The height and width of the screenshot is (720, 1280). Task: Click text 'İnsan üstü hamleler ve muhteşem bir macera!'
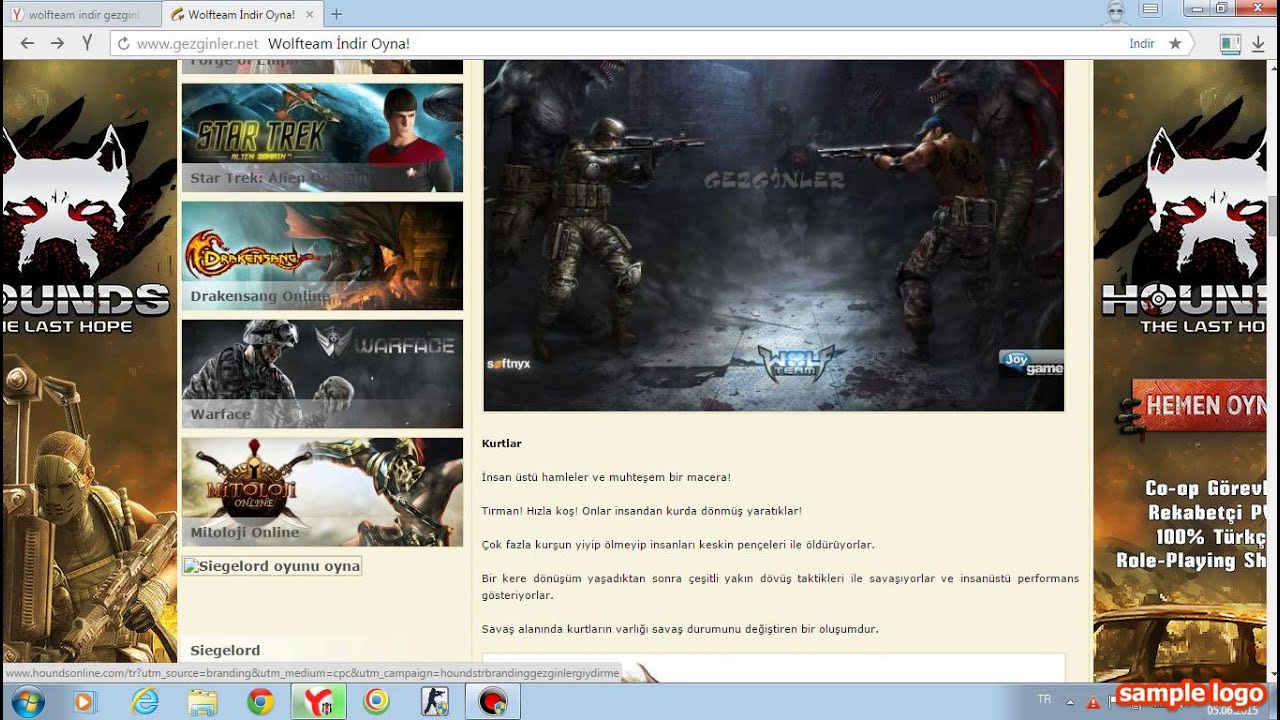606,477
